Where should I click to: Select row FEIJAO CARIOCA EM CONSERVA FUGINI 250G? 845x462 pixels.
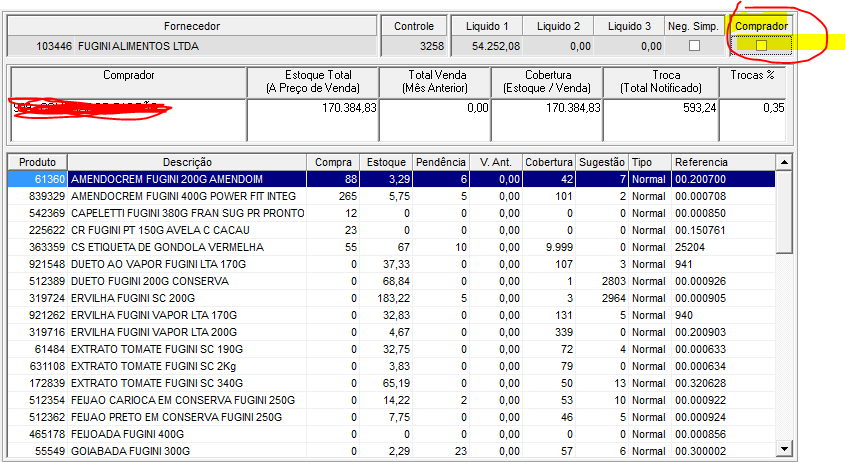click(391, 400)
